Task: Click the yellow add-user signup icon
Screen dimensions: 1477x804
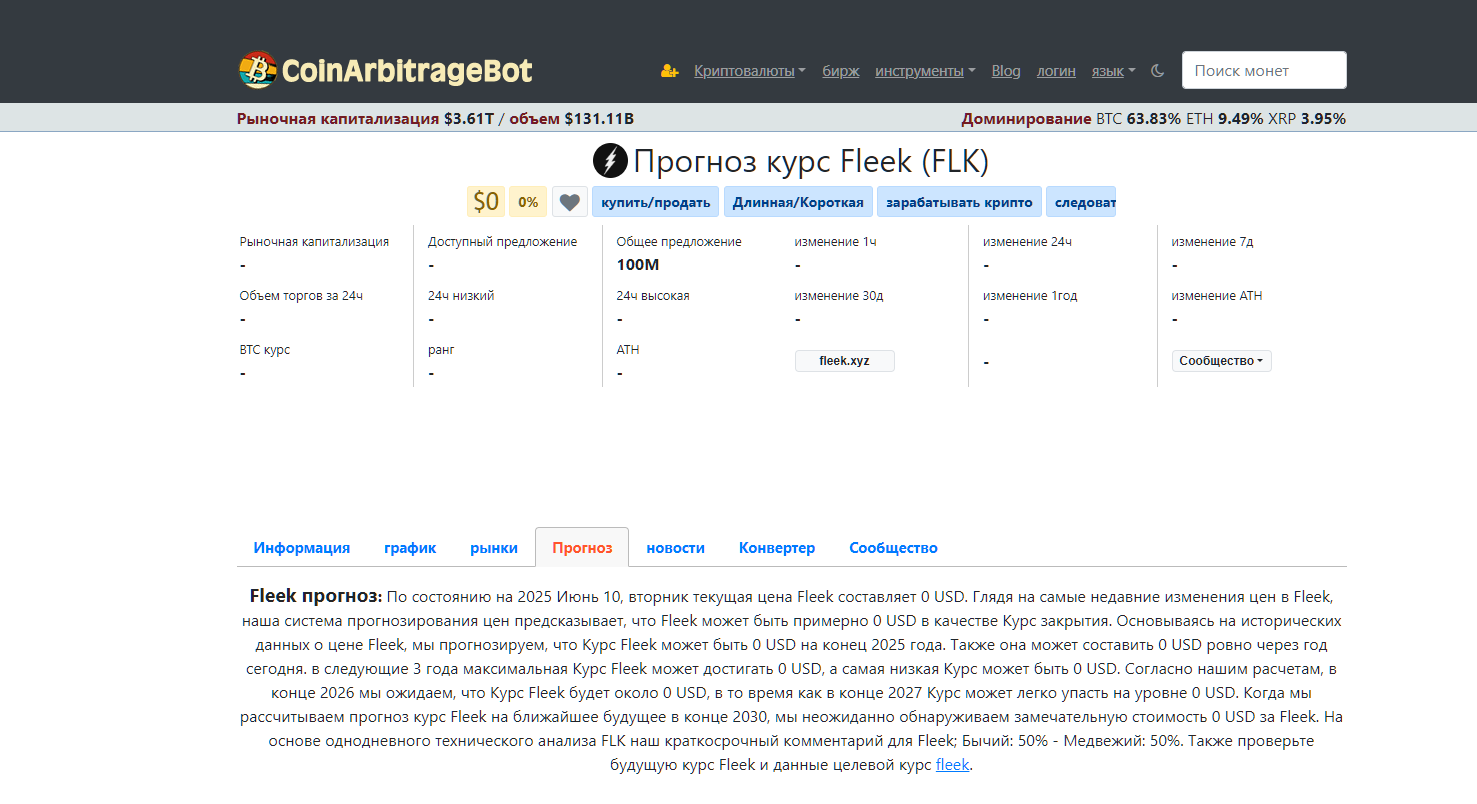Action: coord(669,71)
